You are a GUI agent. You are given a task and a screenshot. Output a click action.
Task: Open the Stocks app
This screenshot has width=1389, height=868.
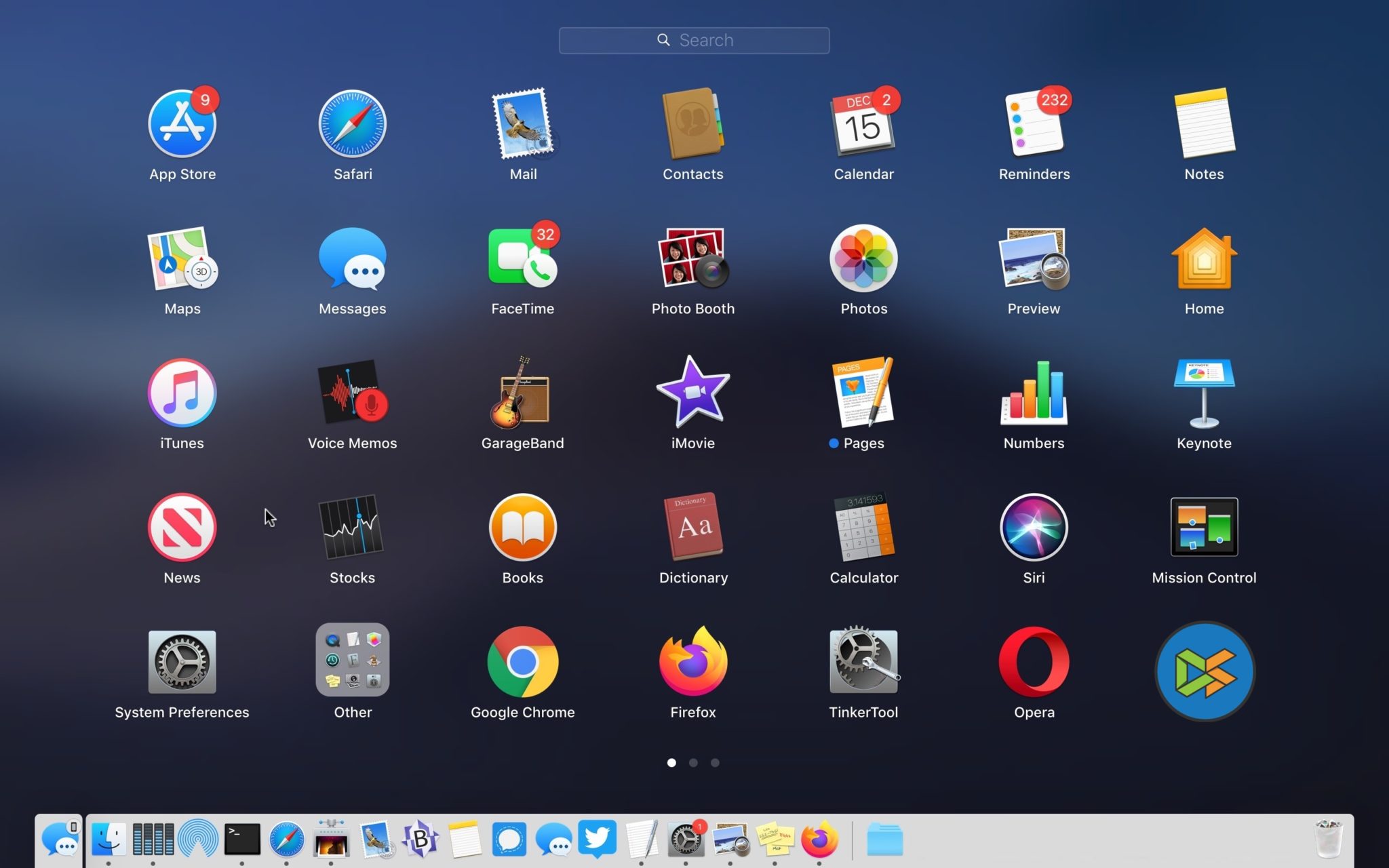(352, 528)
